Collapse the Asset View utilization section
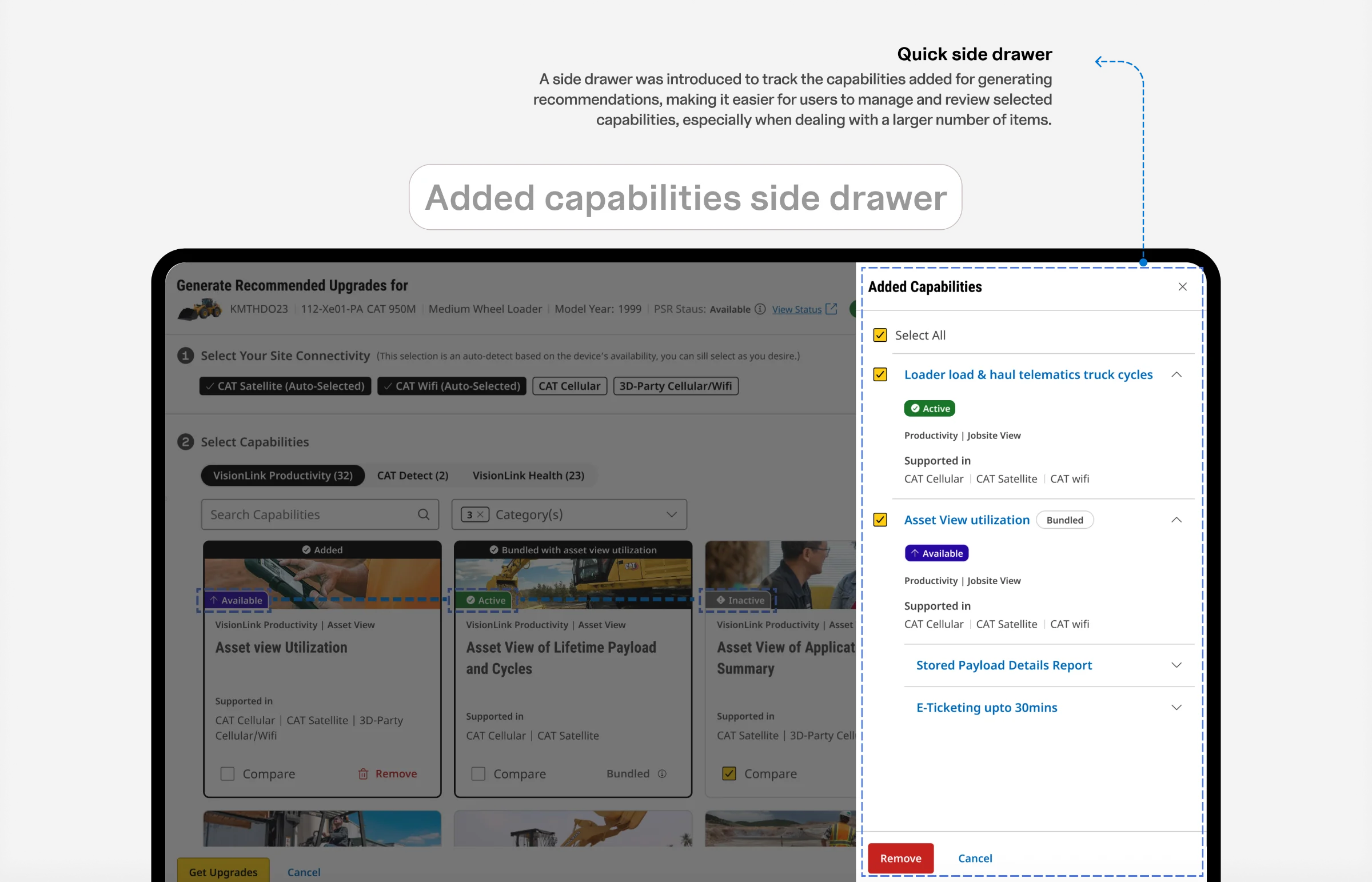Screen dimensions: 1372x882 1176,520
